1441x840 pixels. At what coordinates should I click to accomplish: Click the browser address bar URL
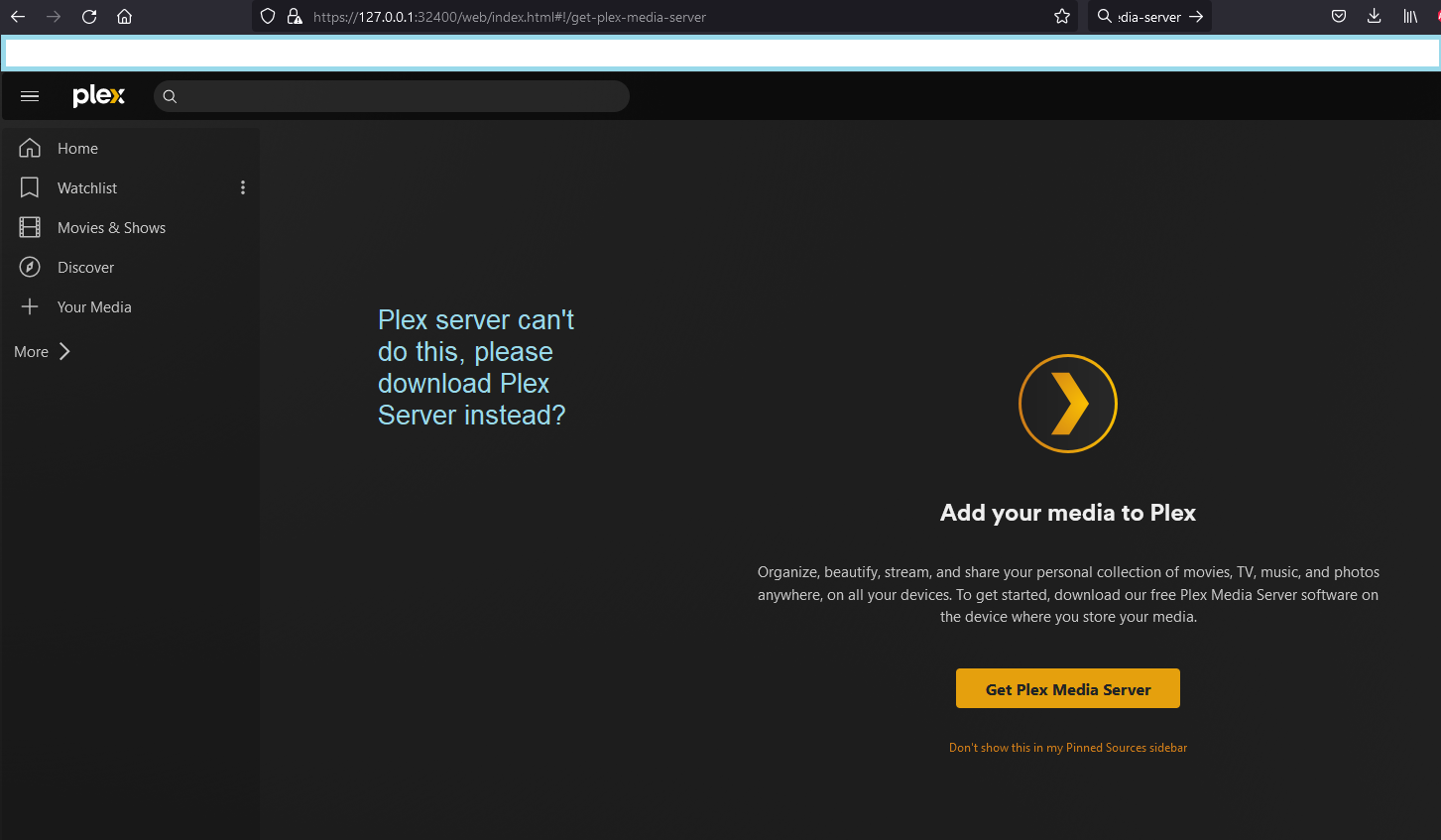click(510, 17)
